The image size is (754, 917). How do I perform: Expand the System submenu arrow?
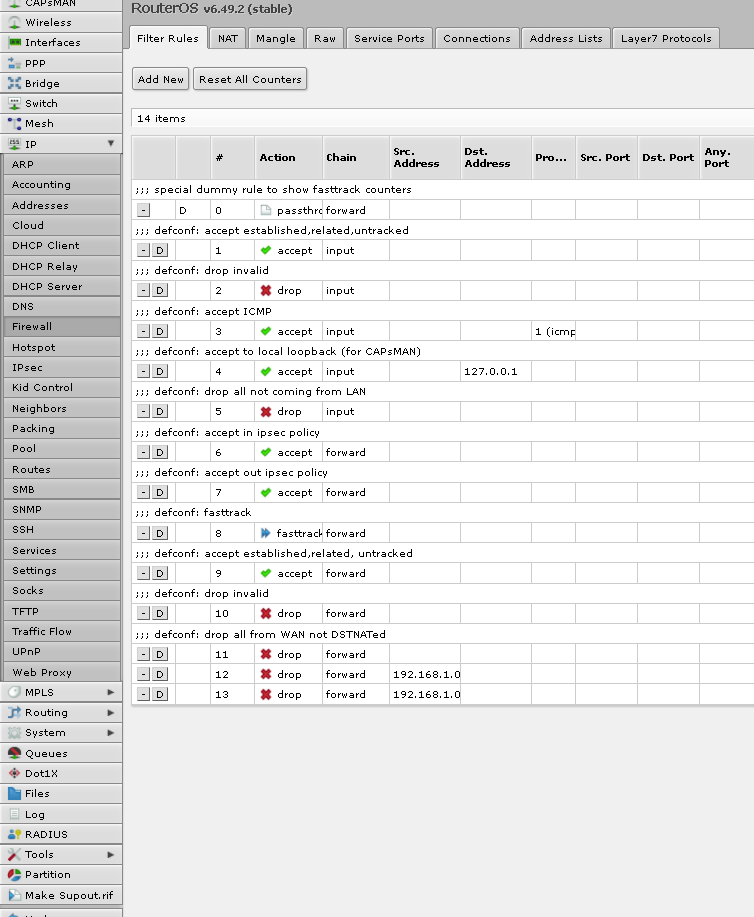pos(111,733)
